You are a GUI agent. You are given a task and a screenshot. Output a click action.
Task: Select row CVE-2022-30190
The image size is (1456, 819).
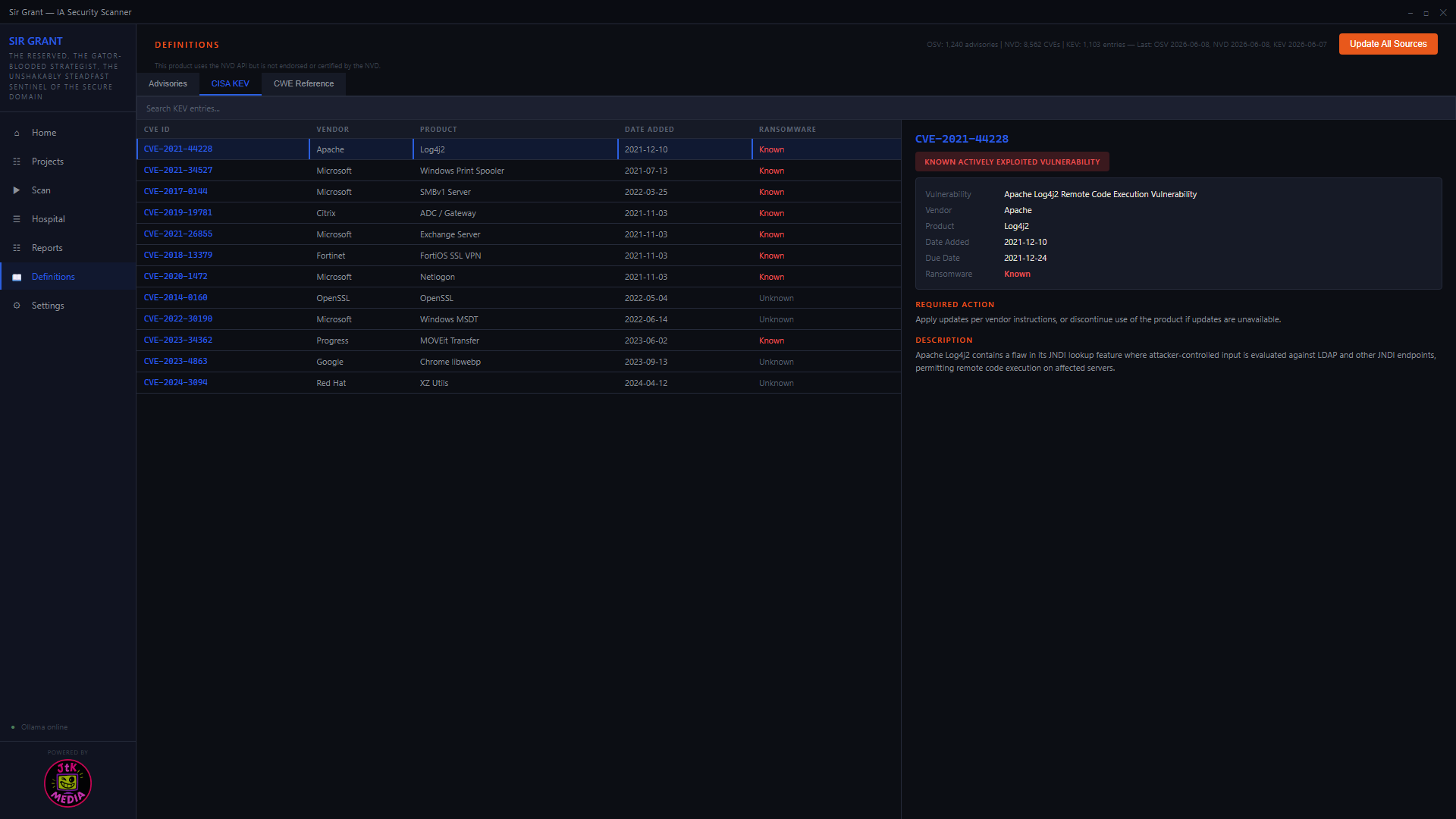[x=519, y=319]
